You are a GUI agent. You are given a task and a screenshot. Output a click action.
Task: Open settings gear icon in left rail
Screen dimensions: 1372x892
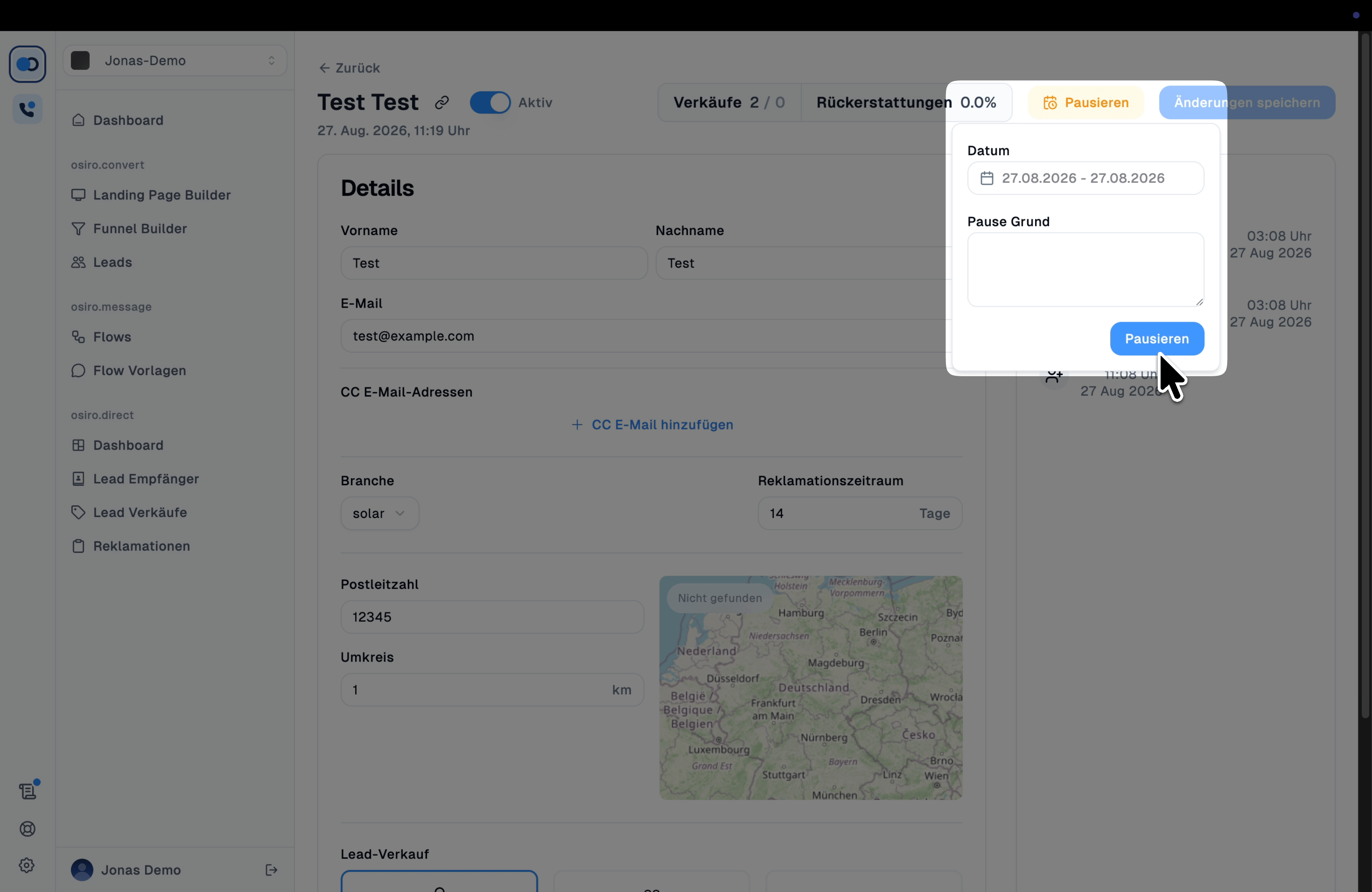(x=26, y=865)
